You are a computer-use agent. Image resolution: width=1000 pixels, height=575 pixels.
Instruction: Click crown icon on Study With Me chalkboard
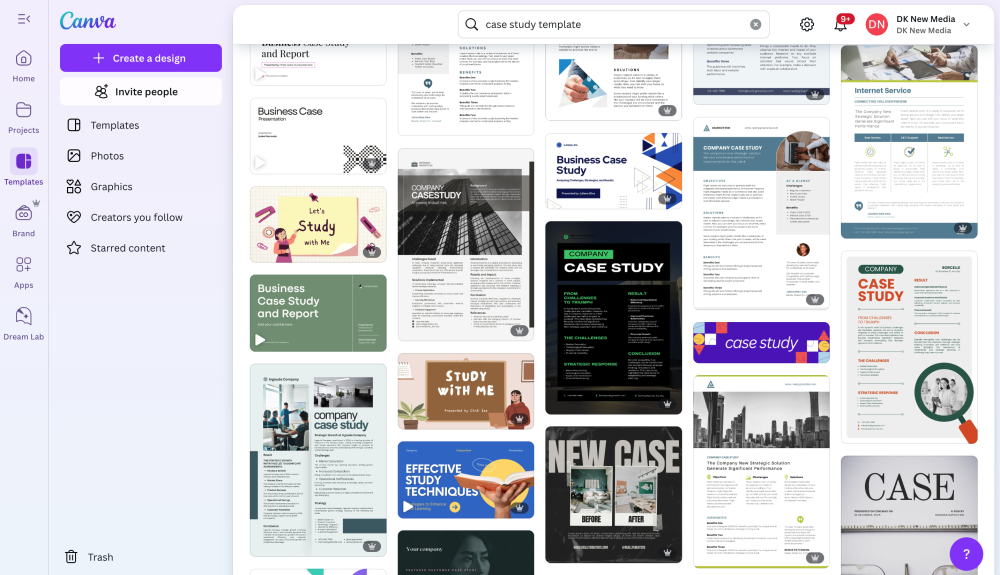[x=519, y=418]
